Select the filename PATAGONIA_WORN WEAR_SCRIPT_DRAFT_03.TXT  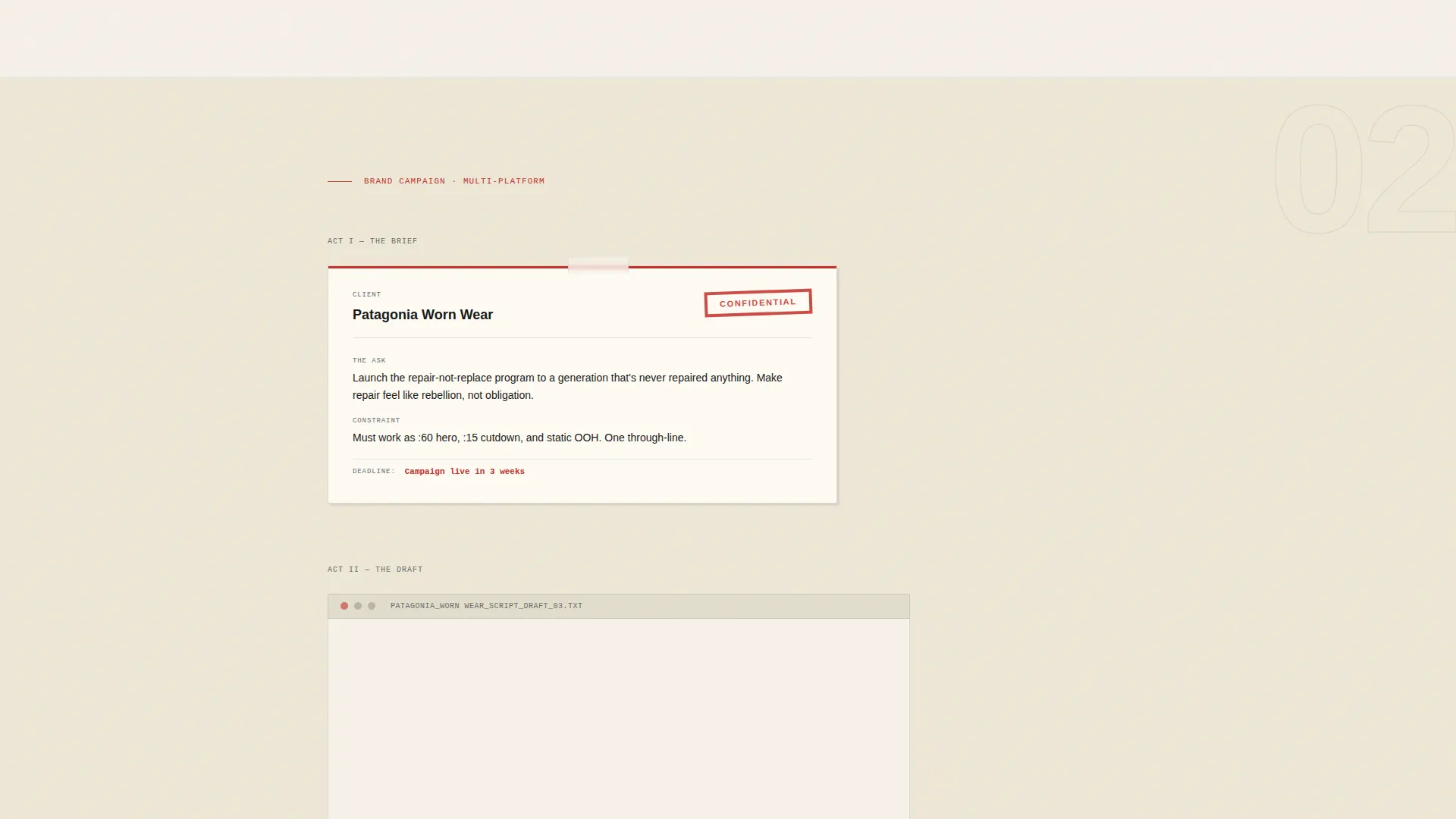coord(486,606)
